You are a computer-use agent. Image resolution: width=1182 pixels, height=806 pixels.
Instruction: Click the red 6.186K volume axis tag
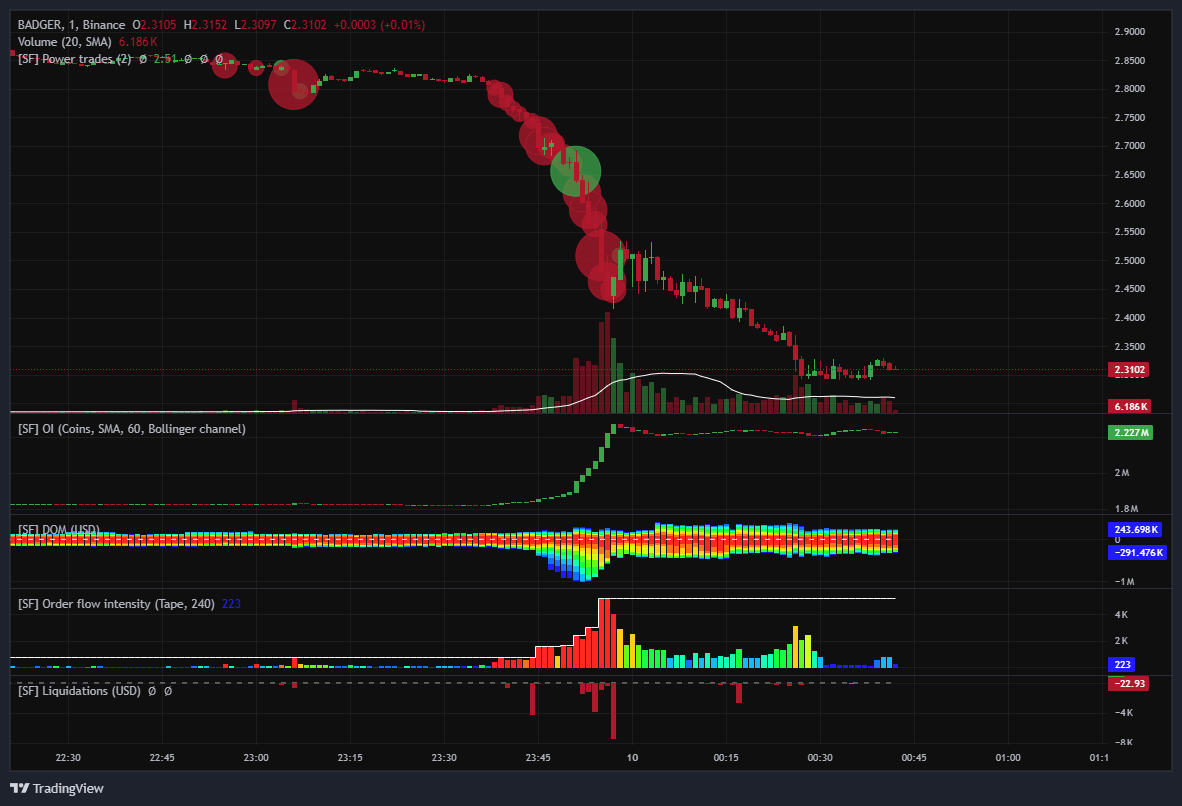(1128, 406)
